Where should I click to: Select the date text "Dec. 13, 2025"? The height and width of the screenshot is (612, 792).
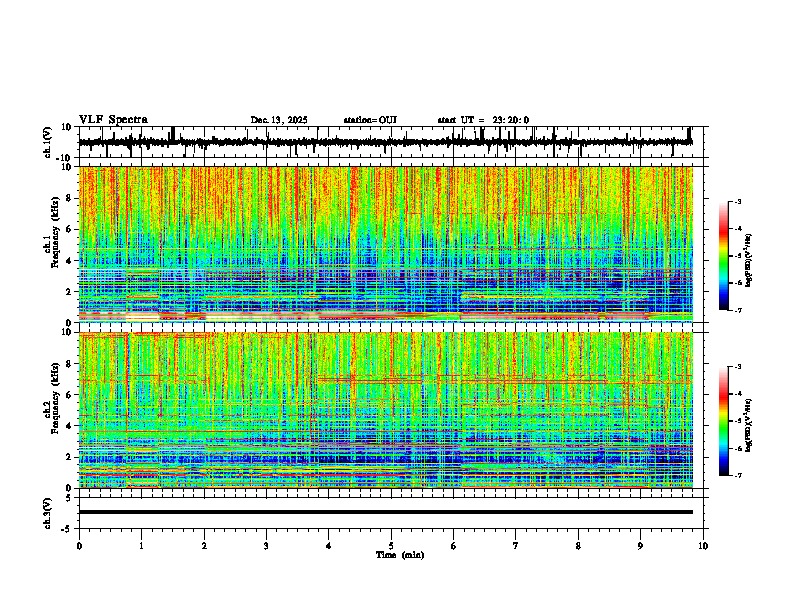(279, 120)
